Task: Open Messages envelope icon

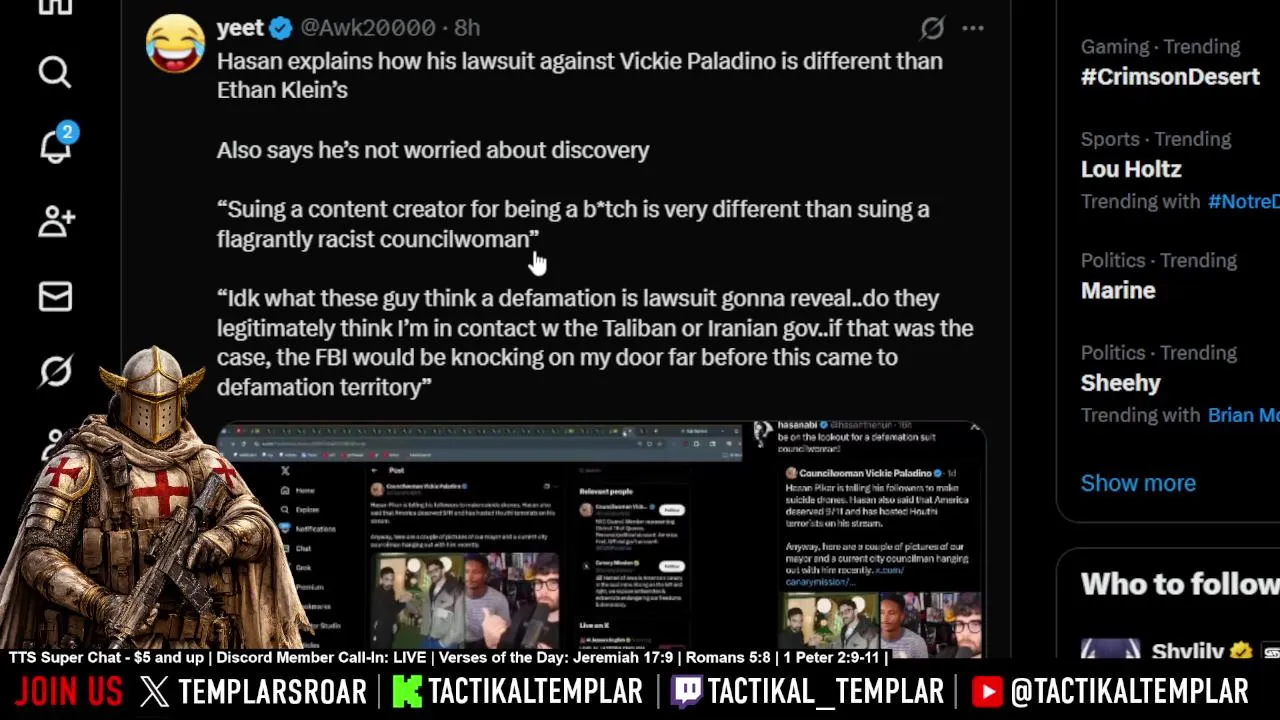Action: pyautogui.click(x=55, y=296)
